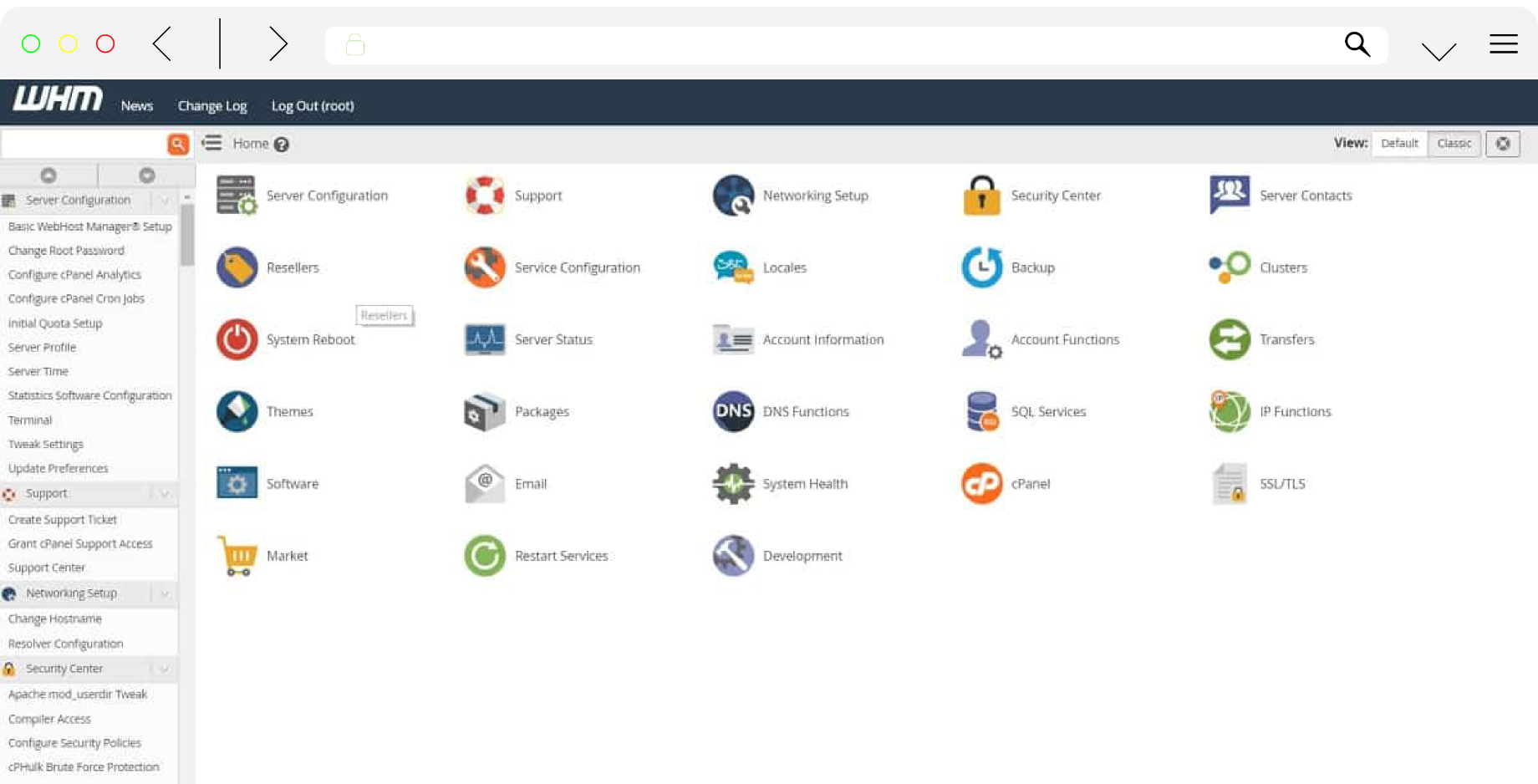The height and width of the screenshot is (784, 1538).
Task: Open Tweak Settings link
Action: (45, 445)
